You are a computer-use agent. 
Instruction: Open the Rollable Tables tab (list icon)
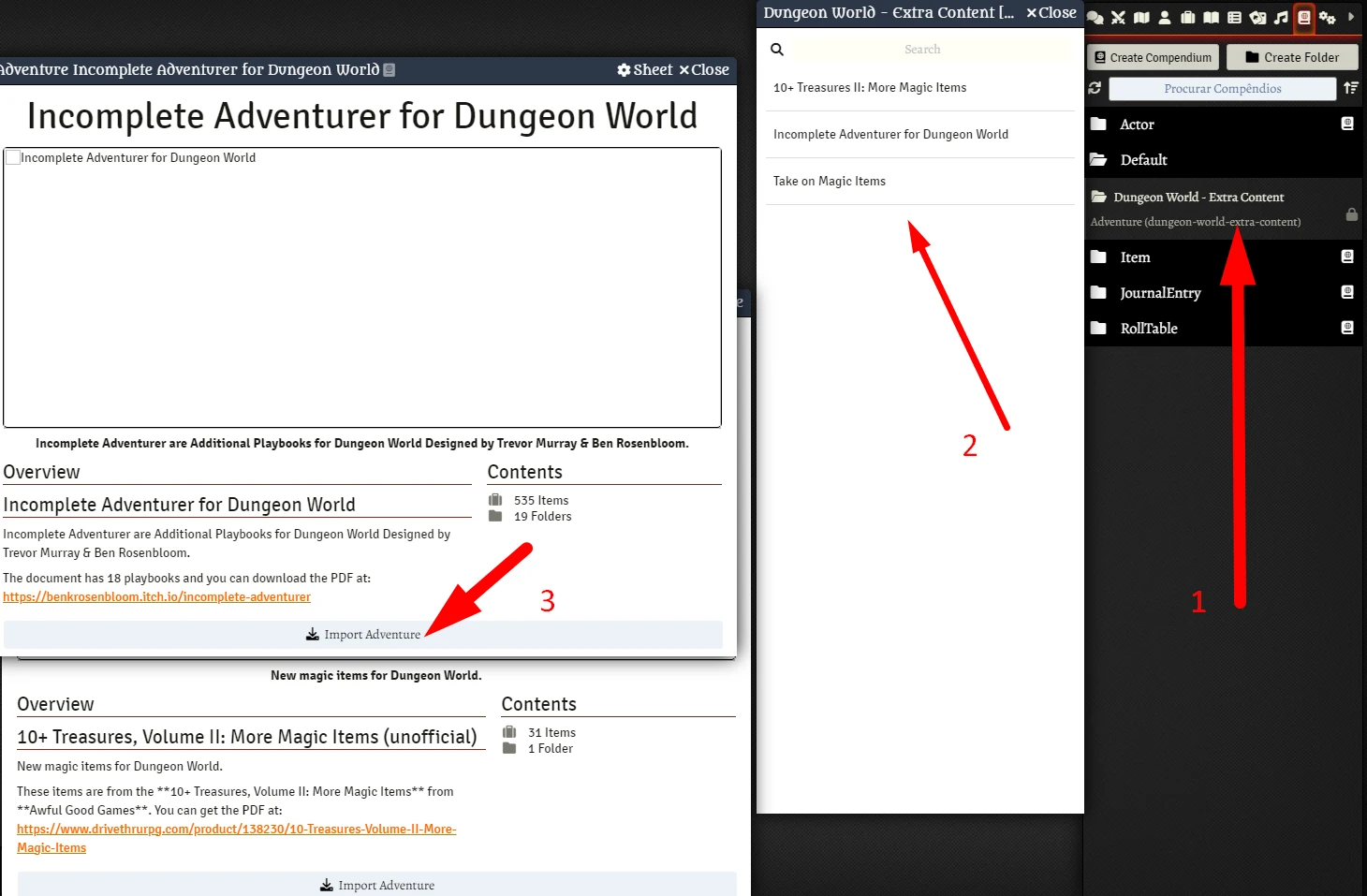click(x=1235, y=17)
